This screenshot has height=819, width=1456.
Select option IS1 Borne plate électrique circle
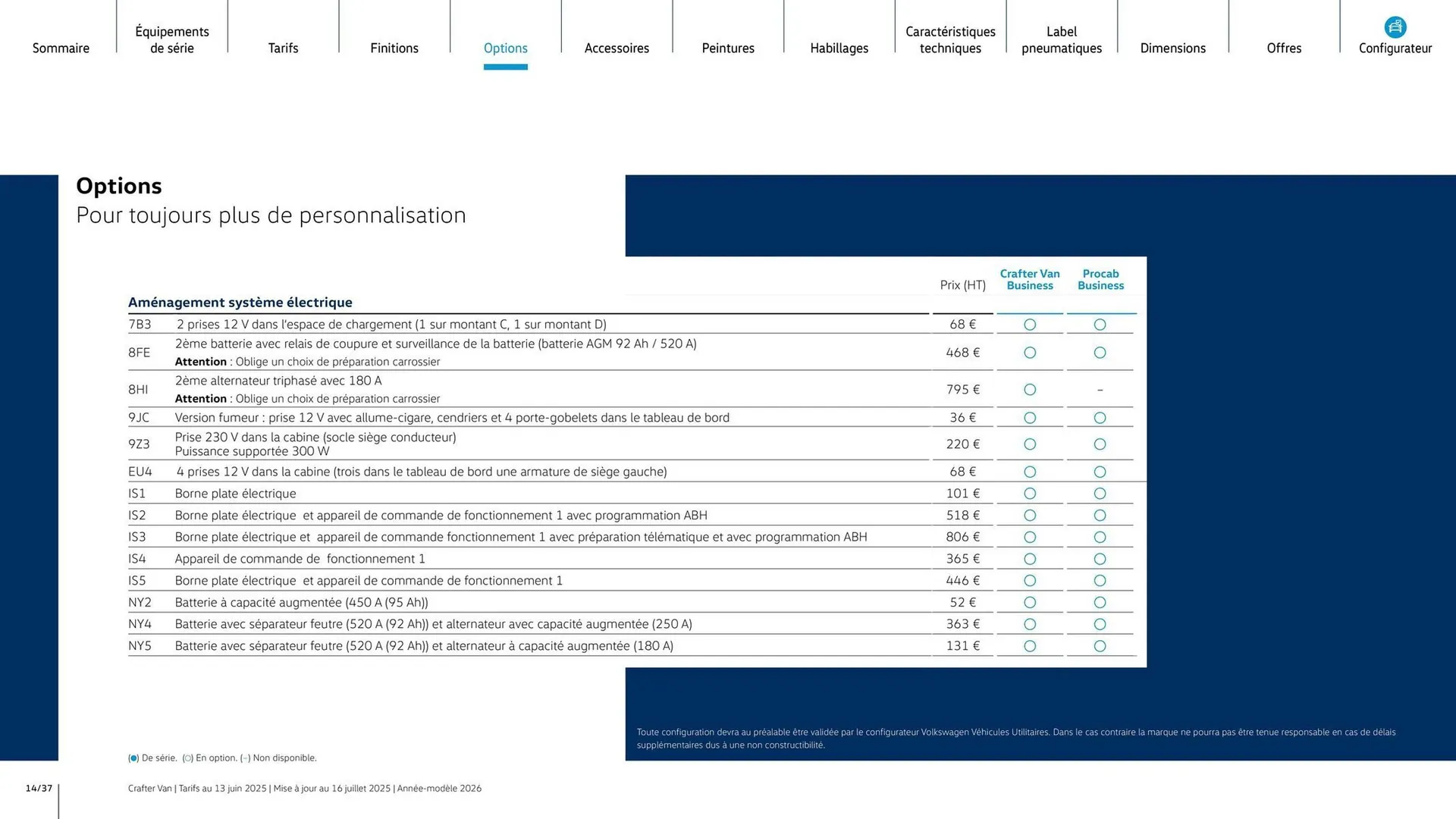point(1030,494)
